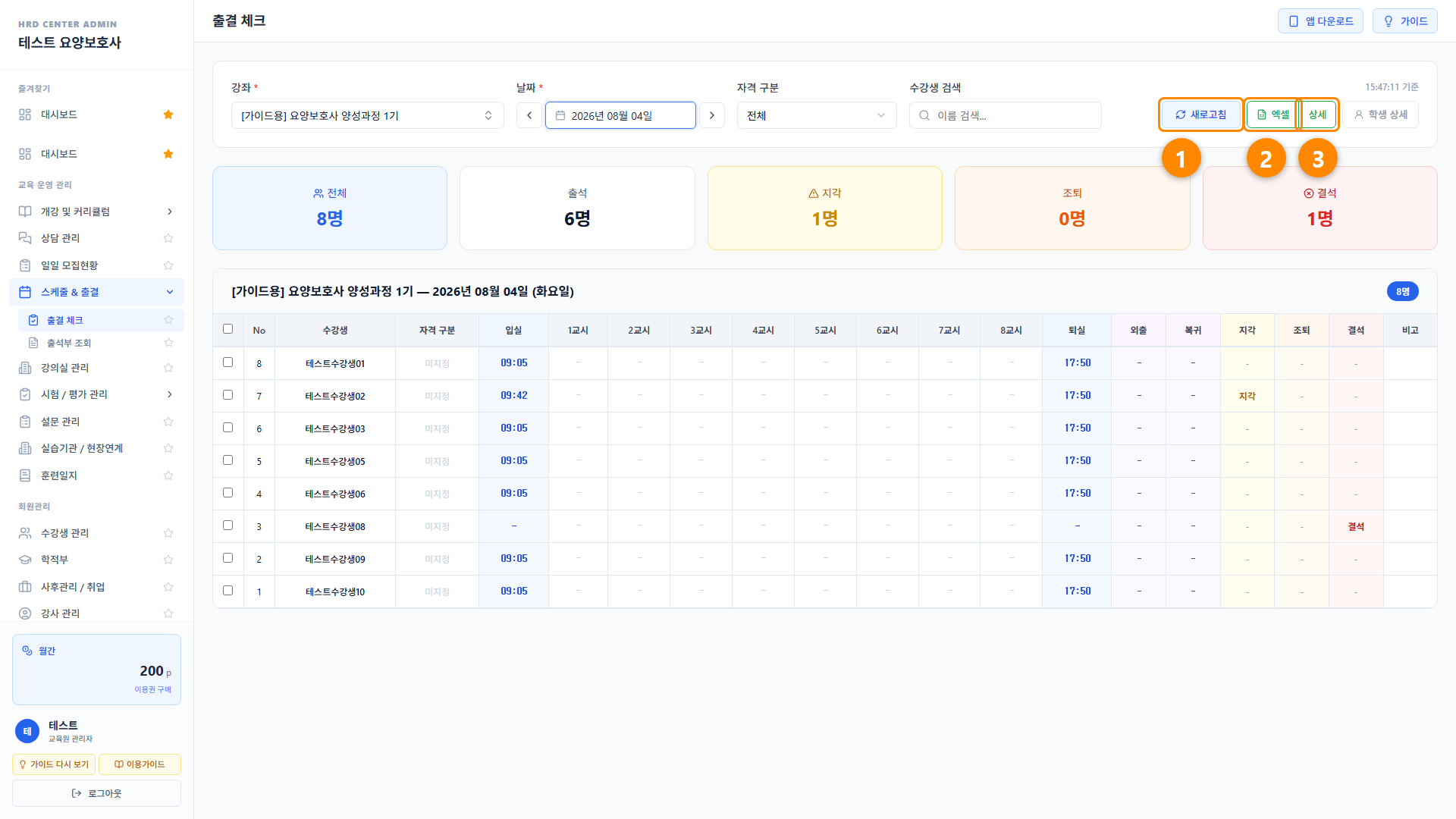Filter by the 조퇴 0명 summary card
Screen dimensions: 1456x819
[1072, 208]
